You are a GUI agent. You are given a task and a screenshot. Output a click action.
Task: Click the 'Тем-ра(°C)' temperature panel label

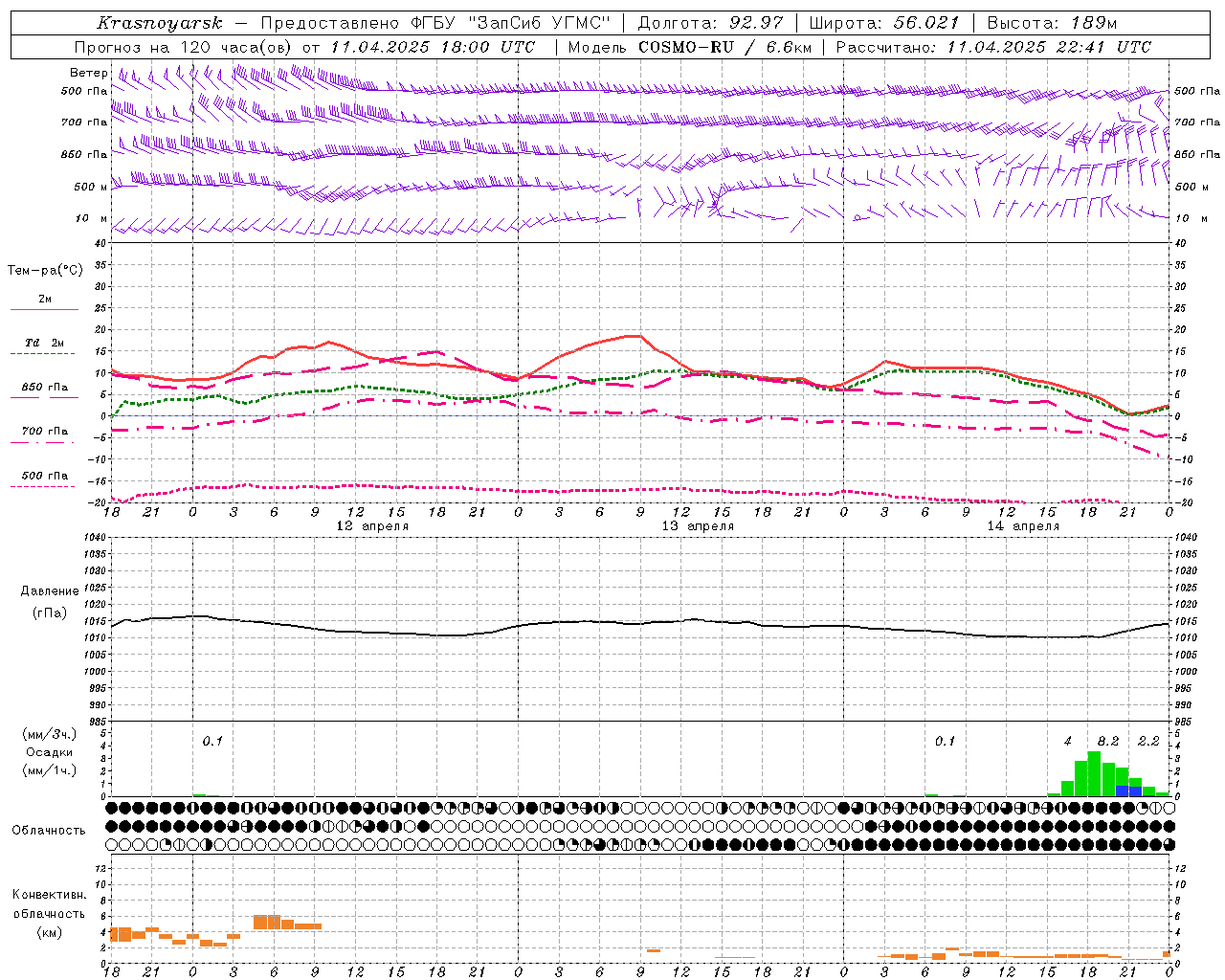point(45,271)
